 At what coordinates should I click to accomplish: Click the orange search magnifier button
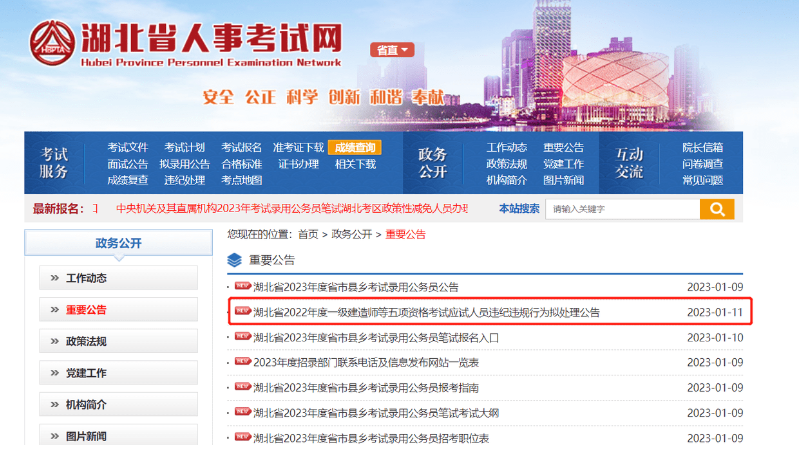[x=717, y=209]
